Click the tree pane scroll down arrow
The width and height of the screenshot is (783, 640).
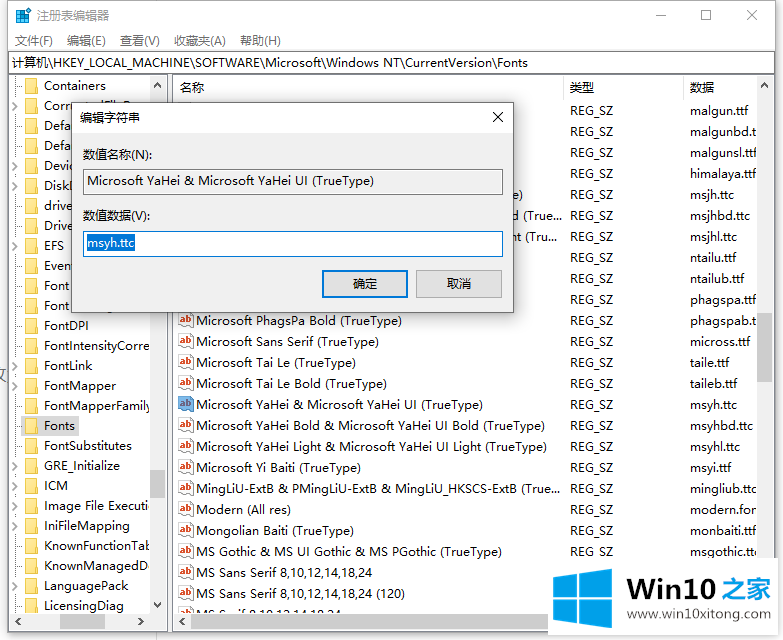coord(157,605)
